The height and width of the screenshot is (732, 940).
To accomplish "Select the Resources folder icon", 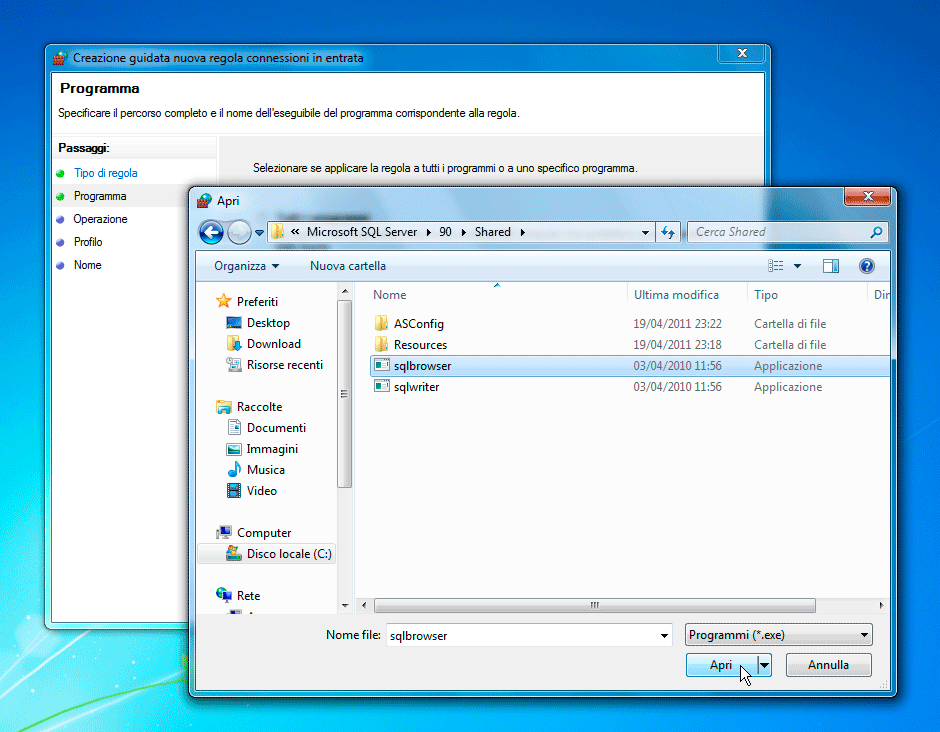I will coord(381,344).
